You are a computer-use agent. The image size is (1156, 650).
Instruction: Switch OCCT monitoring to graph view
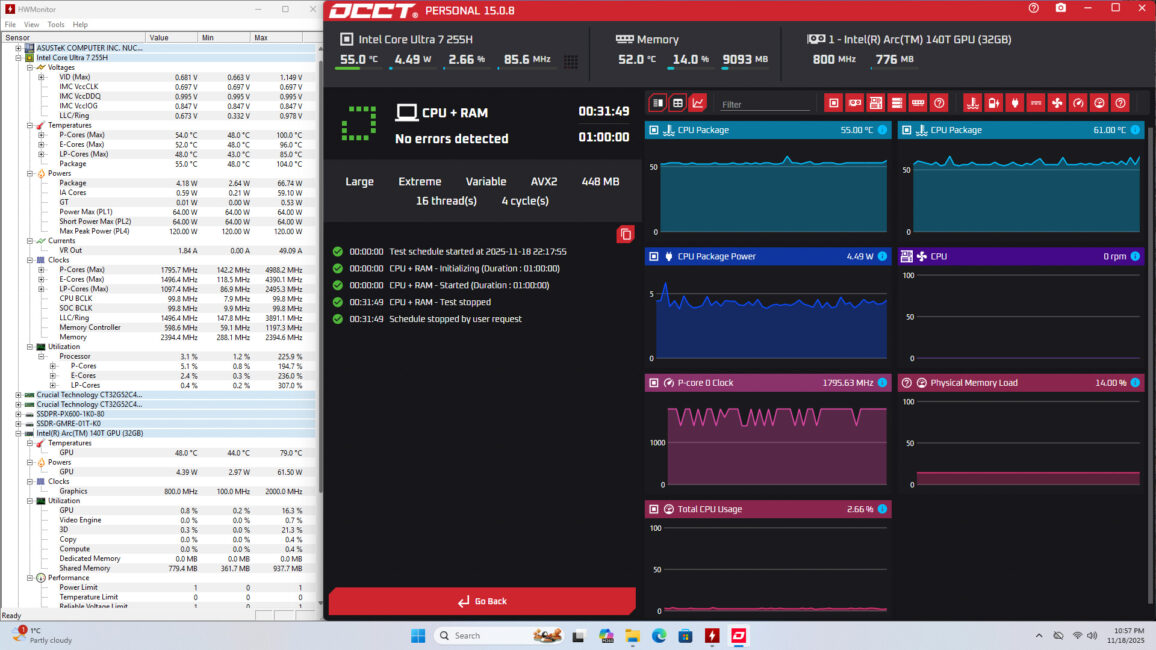point(697,103)
